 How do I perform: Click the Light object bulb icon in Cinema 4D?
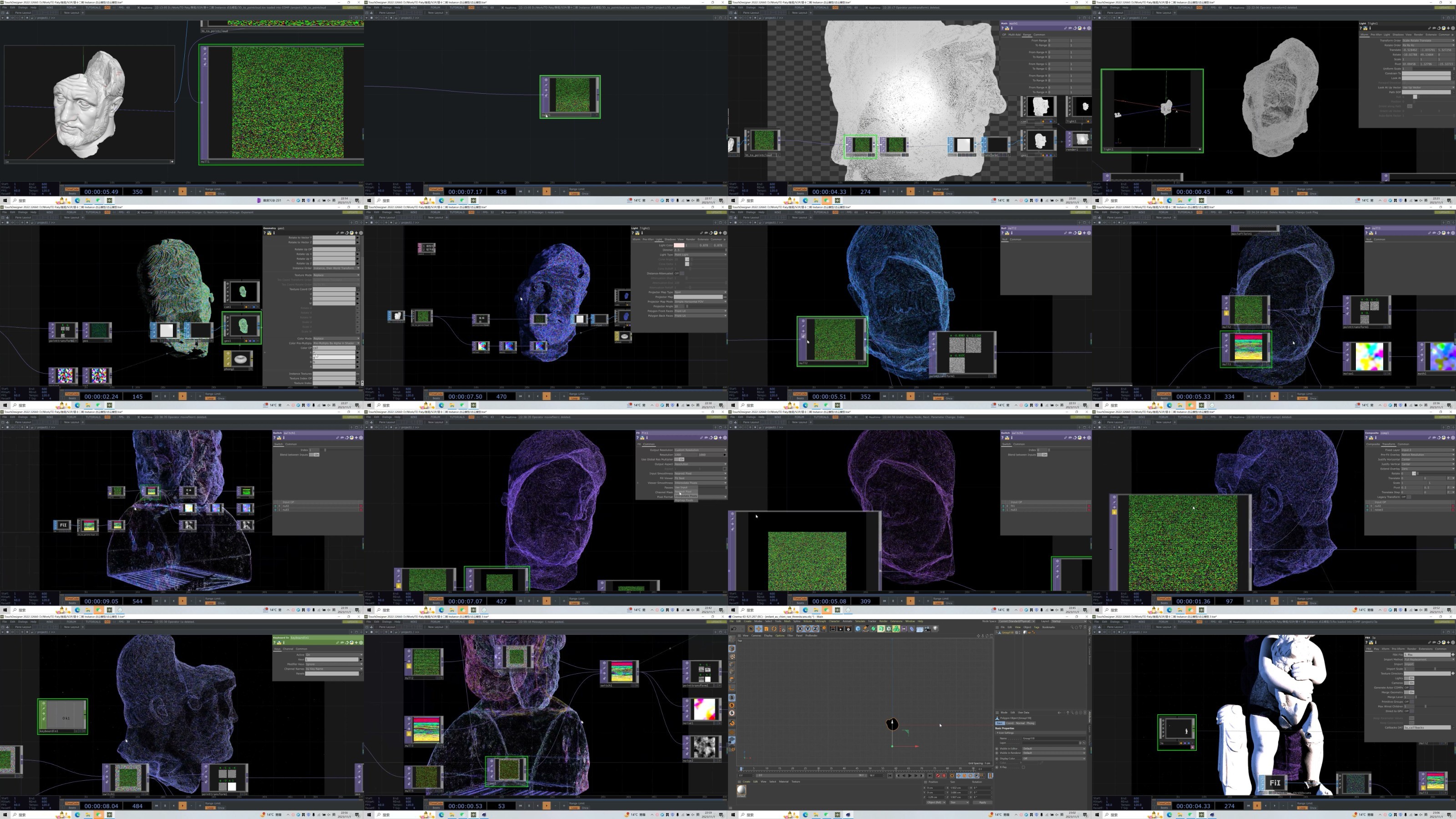pyautogui.click(x=935, y=628)
